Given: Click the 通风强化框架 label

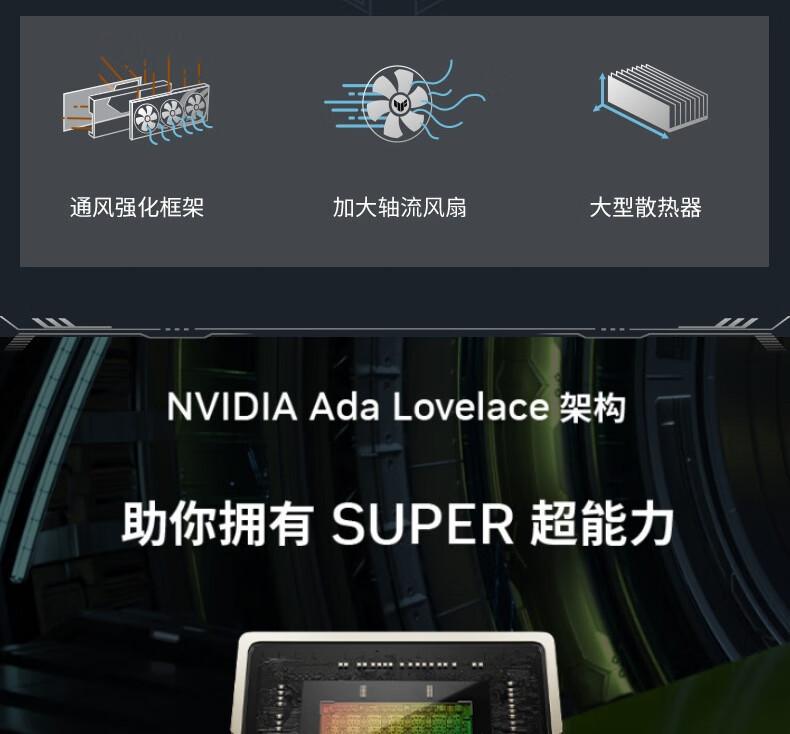Looking at the screenshot, I should pos(137,208).
